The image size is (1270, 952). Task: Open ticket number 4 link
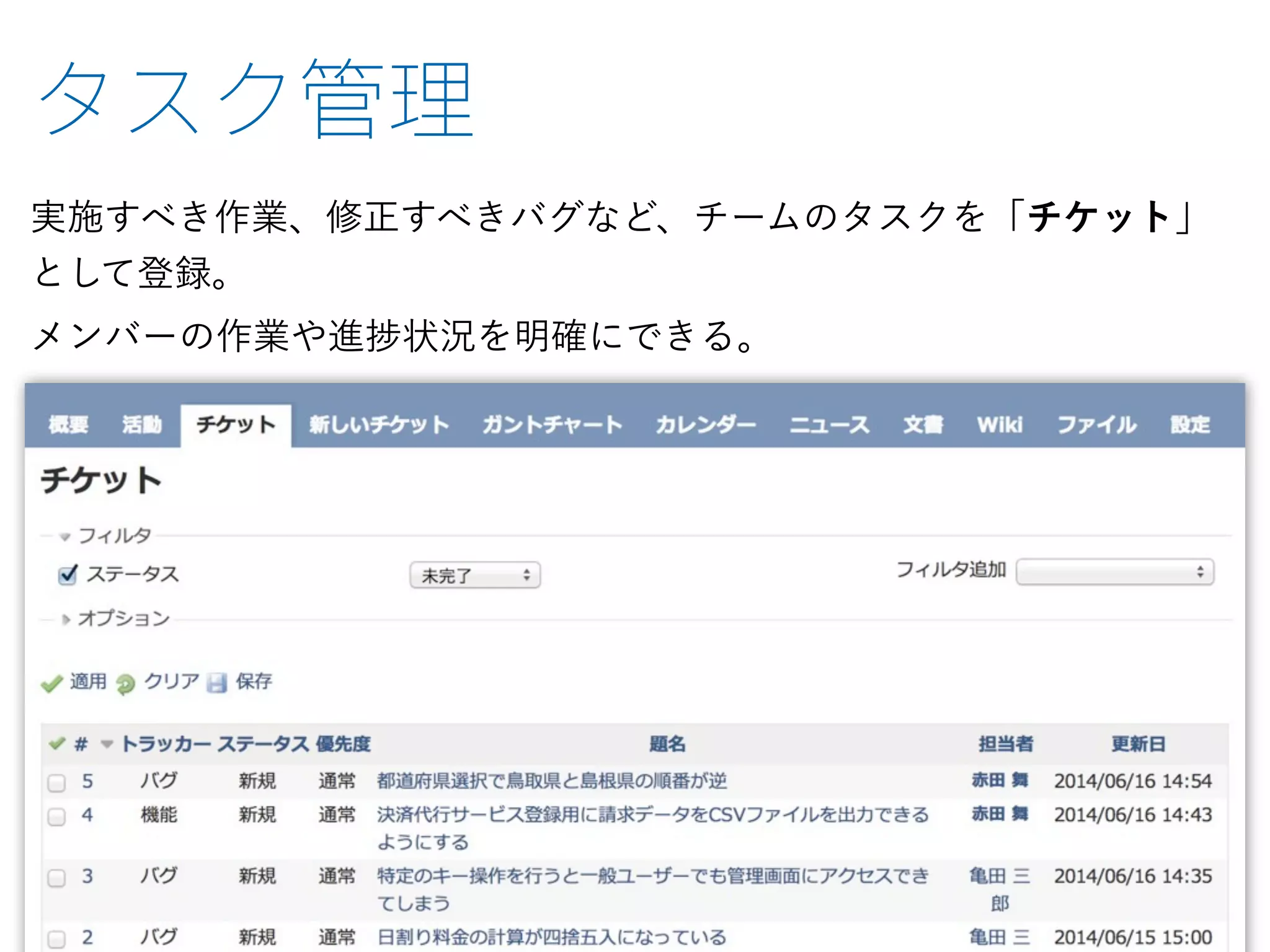tap(87, 815)
